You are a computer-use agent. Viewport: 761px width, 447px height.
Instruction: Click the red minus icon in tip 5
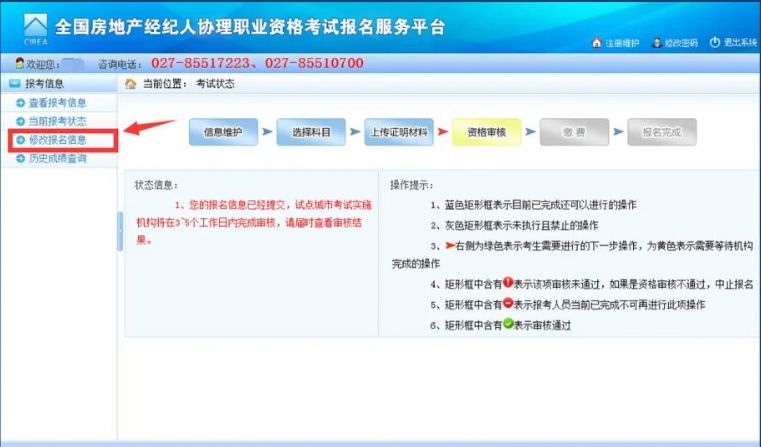pos(508,303)
